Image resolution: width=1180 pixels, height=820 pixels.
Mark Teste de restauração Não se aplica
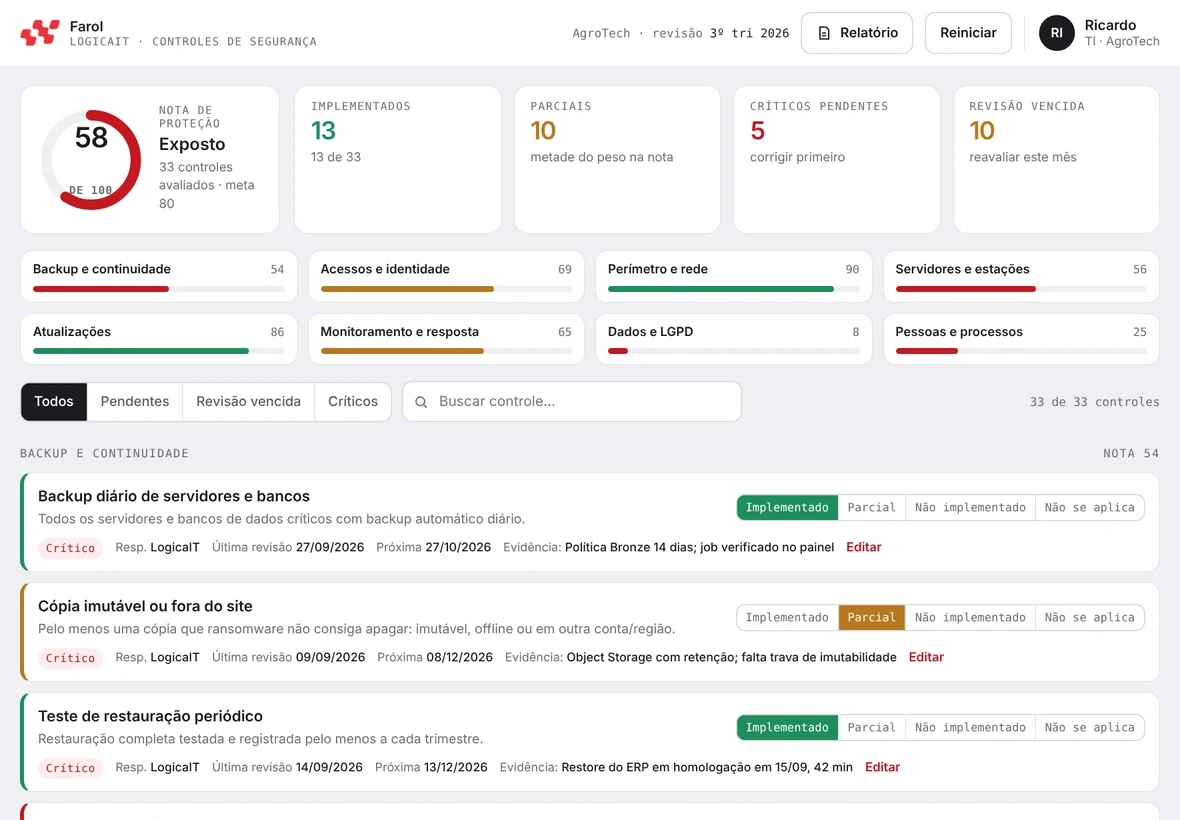point(1090,727)
